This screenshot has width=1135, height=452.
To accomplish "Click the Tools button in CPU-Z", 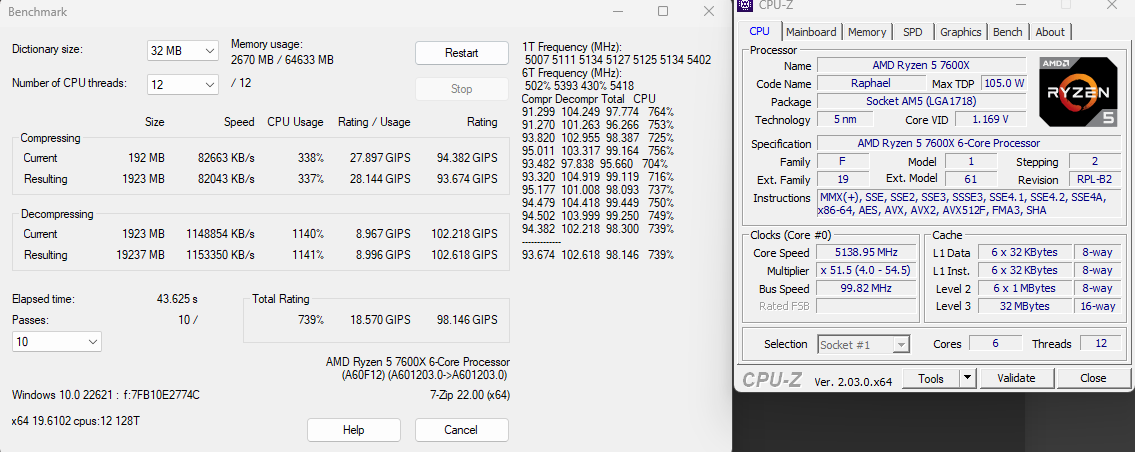I will [931, 378].
